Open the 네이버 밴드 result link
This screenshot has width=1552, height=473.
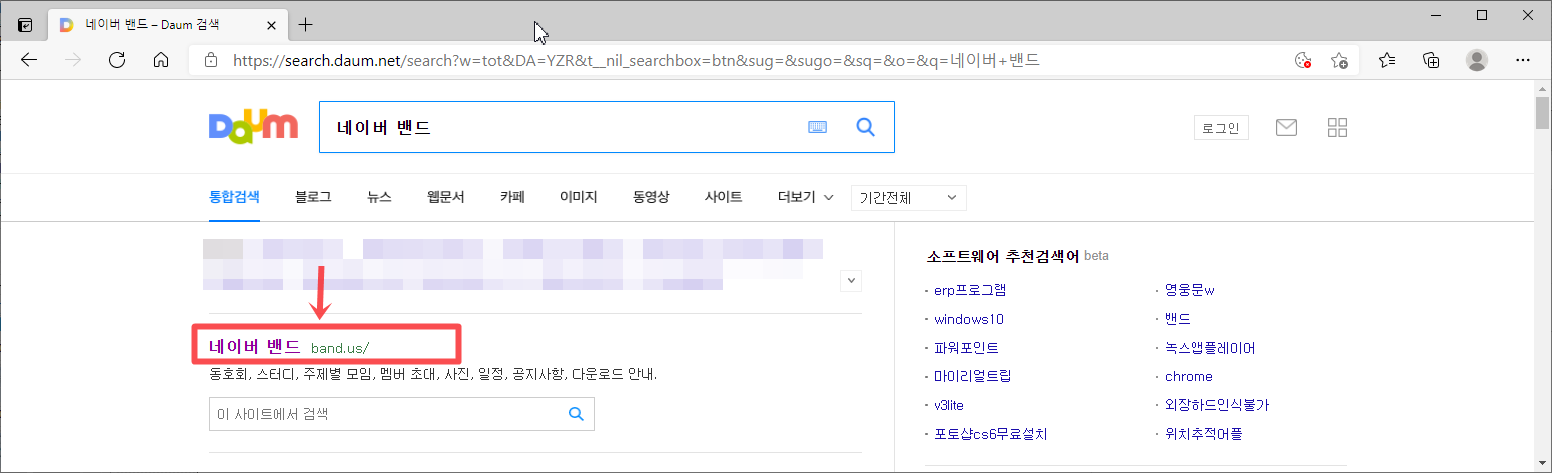tap(254, 346)
